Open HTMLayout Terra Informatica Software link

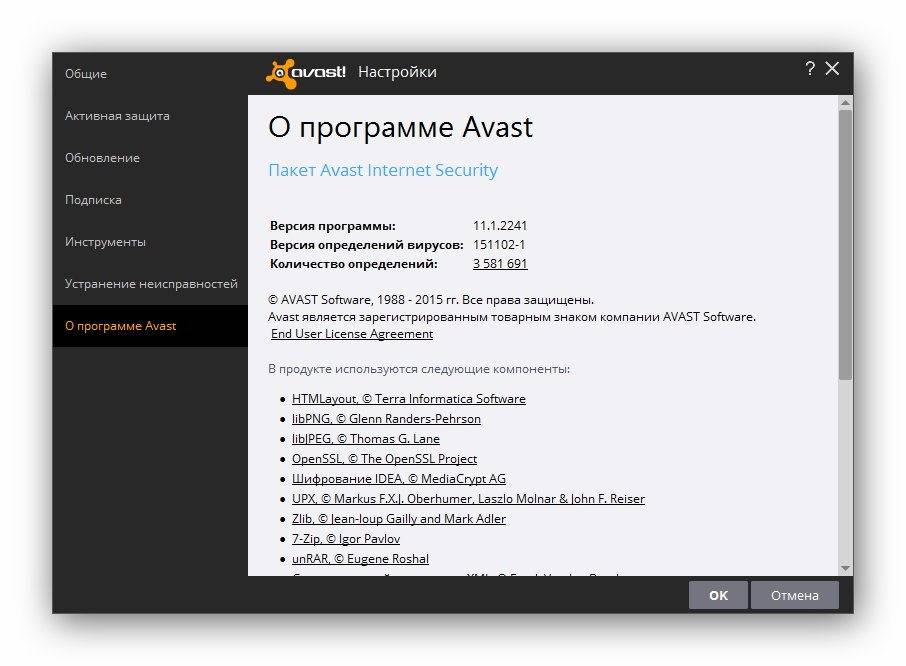(409, 399)
